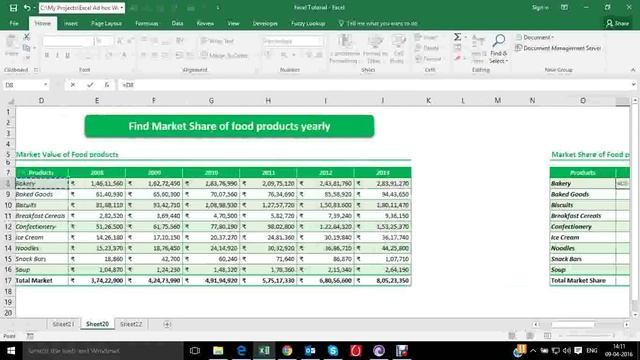Click Merge & Center in Alignment group
Image resolution: width=640 pixels, height=360 pixels.
pos(224,55)
